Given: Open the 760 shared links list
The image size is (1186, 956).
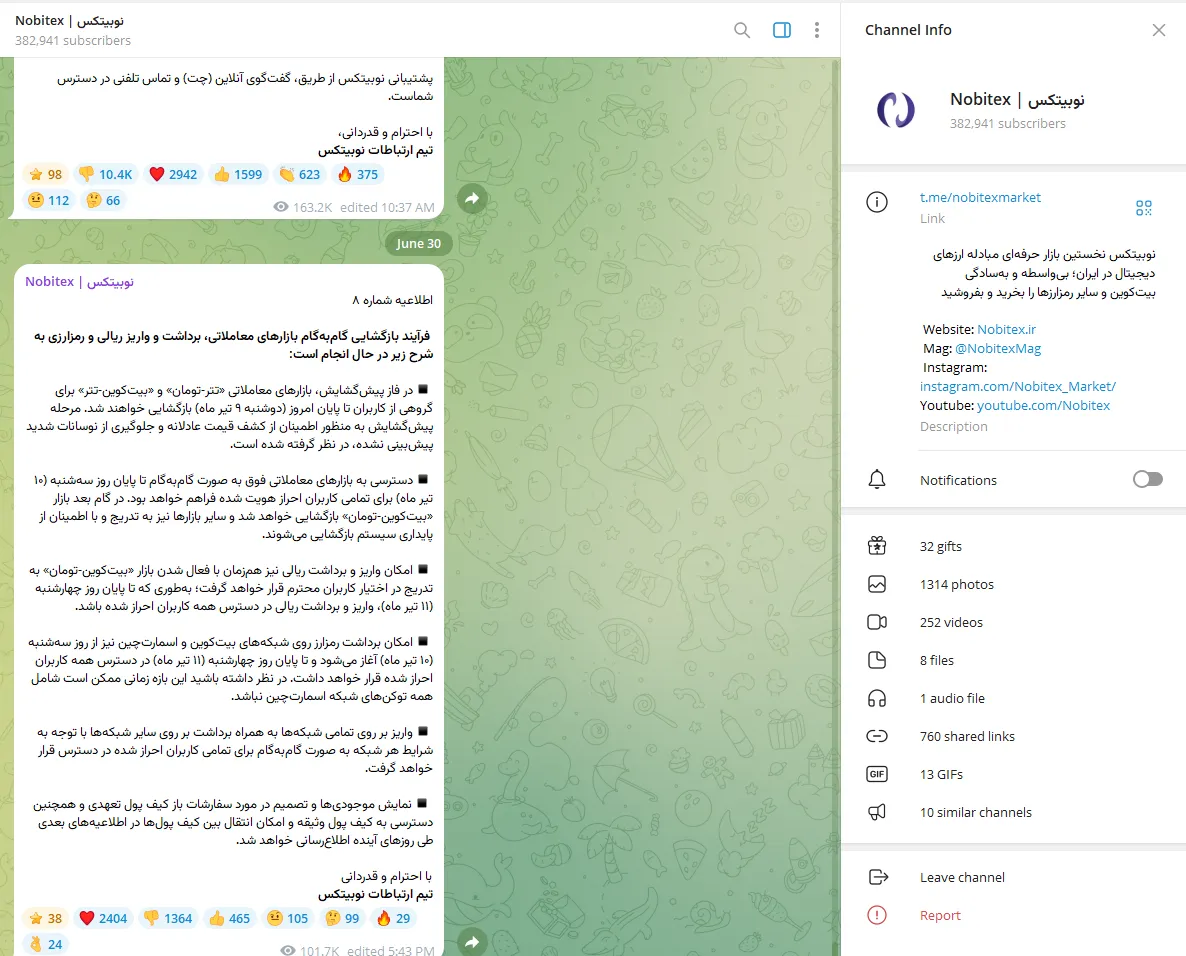Looking at the screenshot, I should (966, 736).
